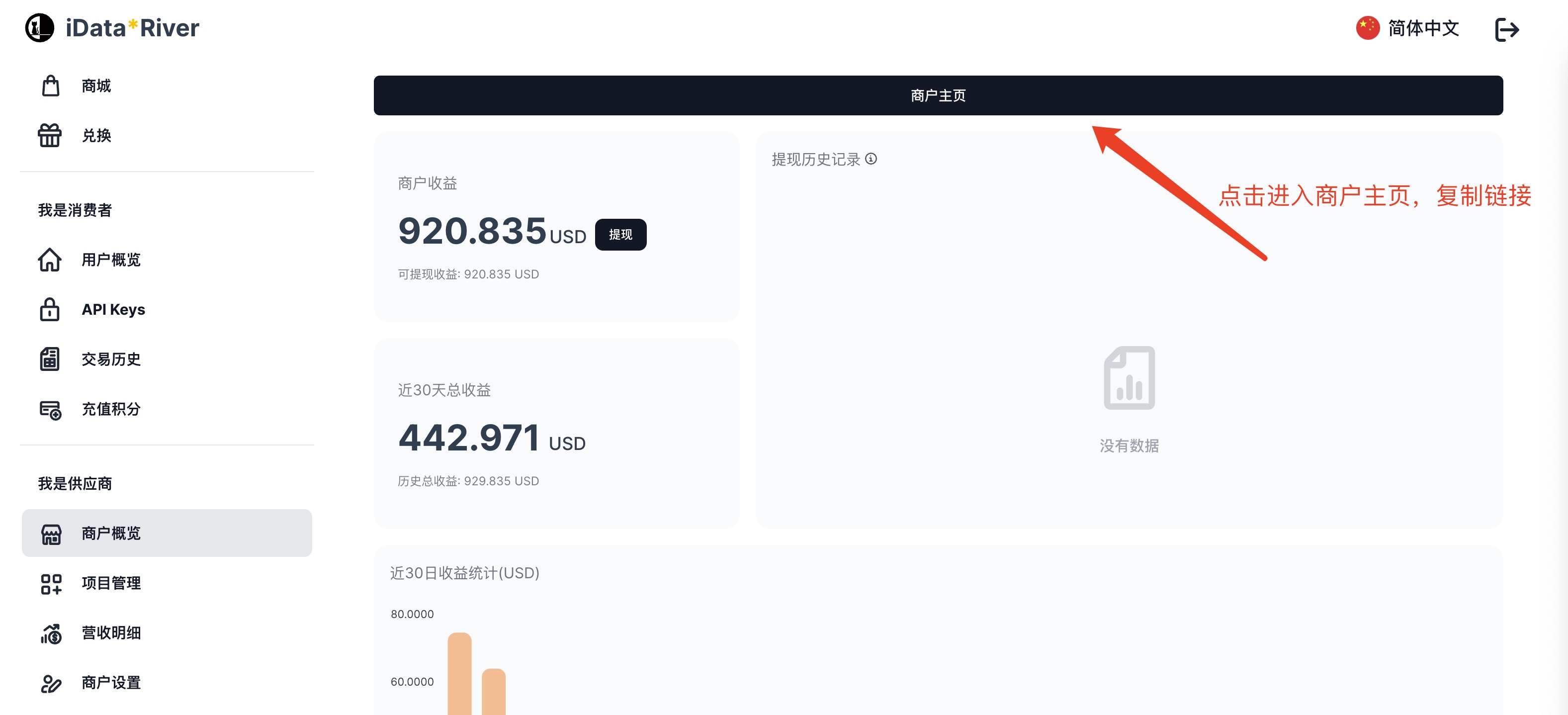Click the 我是供应商 section heading
This screenshot has height=715, width=1568.
pyautogui.click(x=75, y=484)
